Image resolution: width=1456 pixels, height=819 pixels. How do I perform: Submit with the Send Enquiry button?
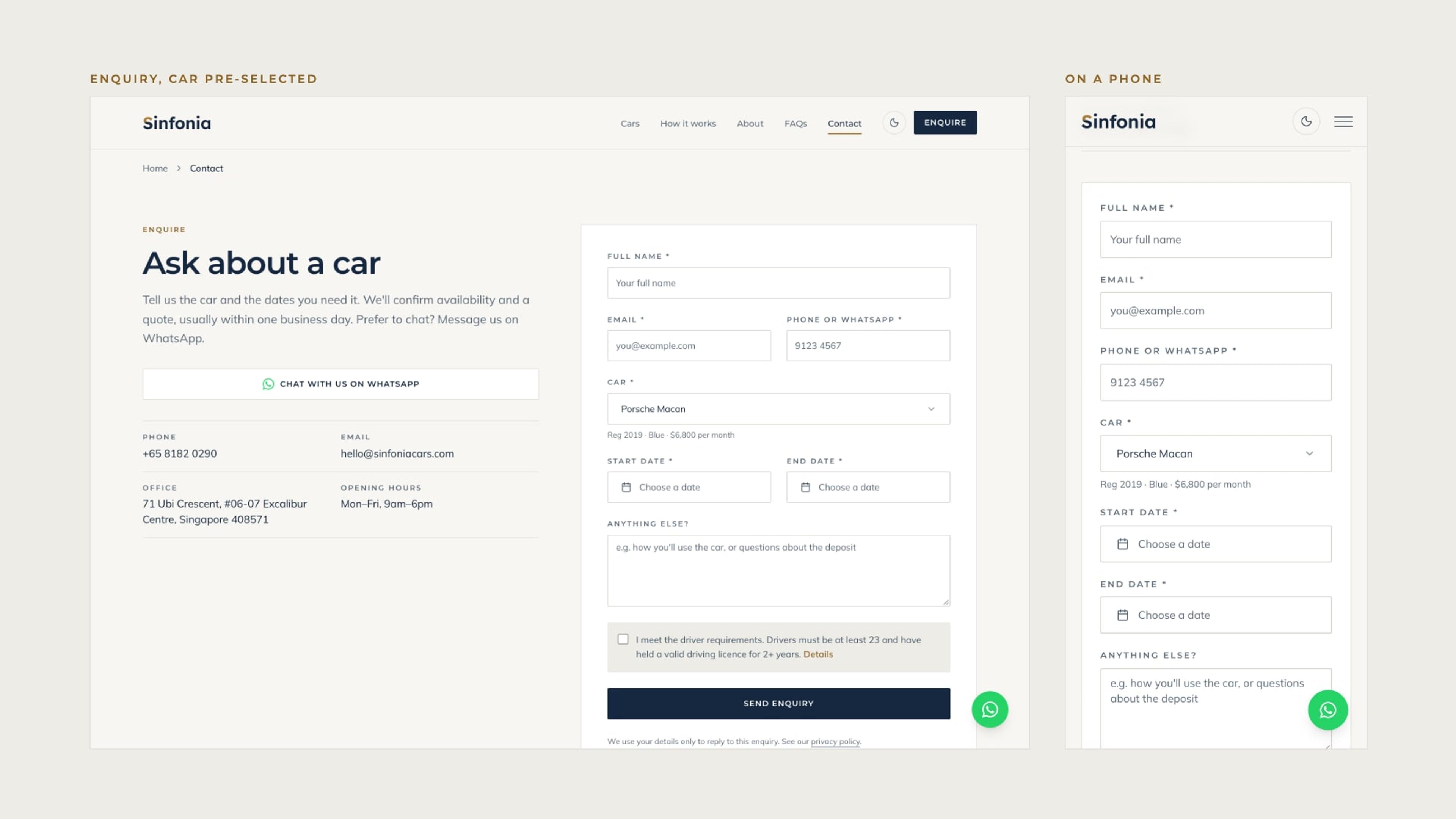coord(778,703)
